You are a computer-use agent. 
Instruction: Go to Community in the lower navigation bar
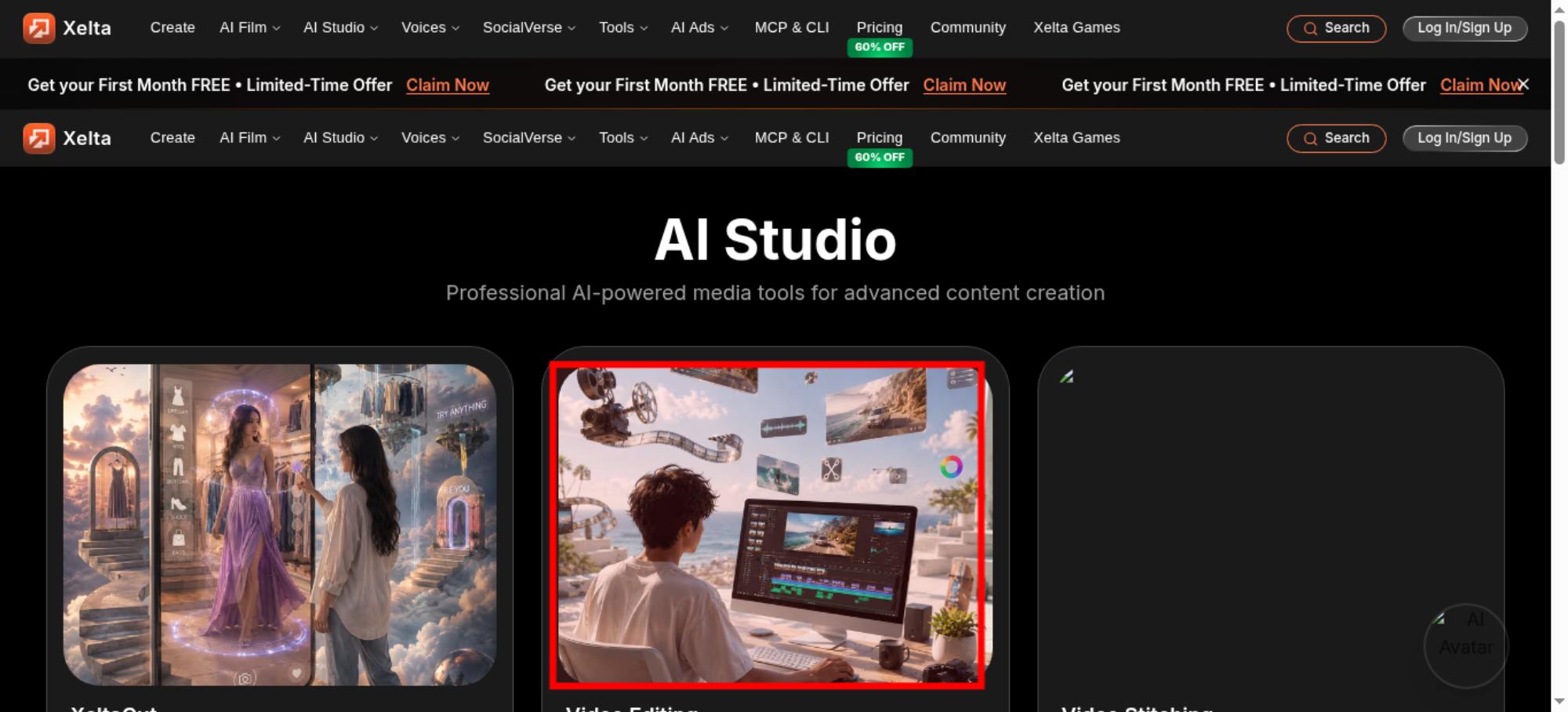pyautogui.click(x=968, y=138)
